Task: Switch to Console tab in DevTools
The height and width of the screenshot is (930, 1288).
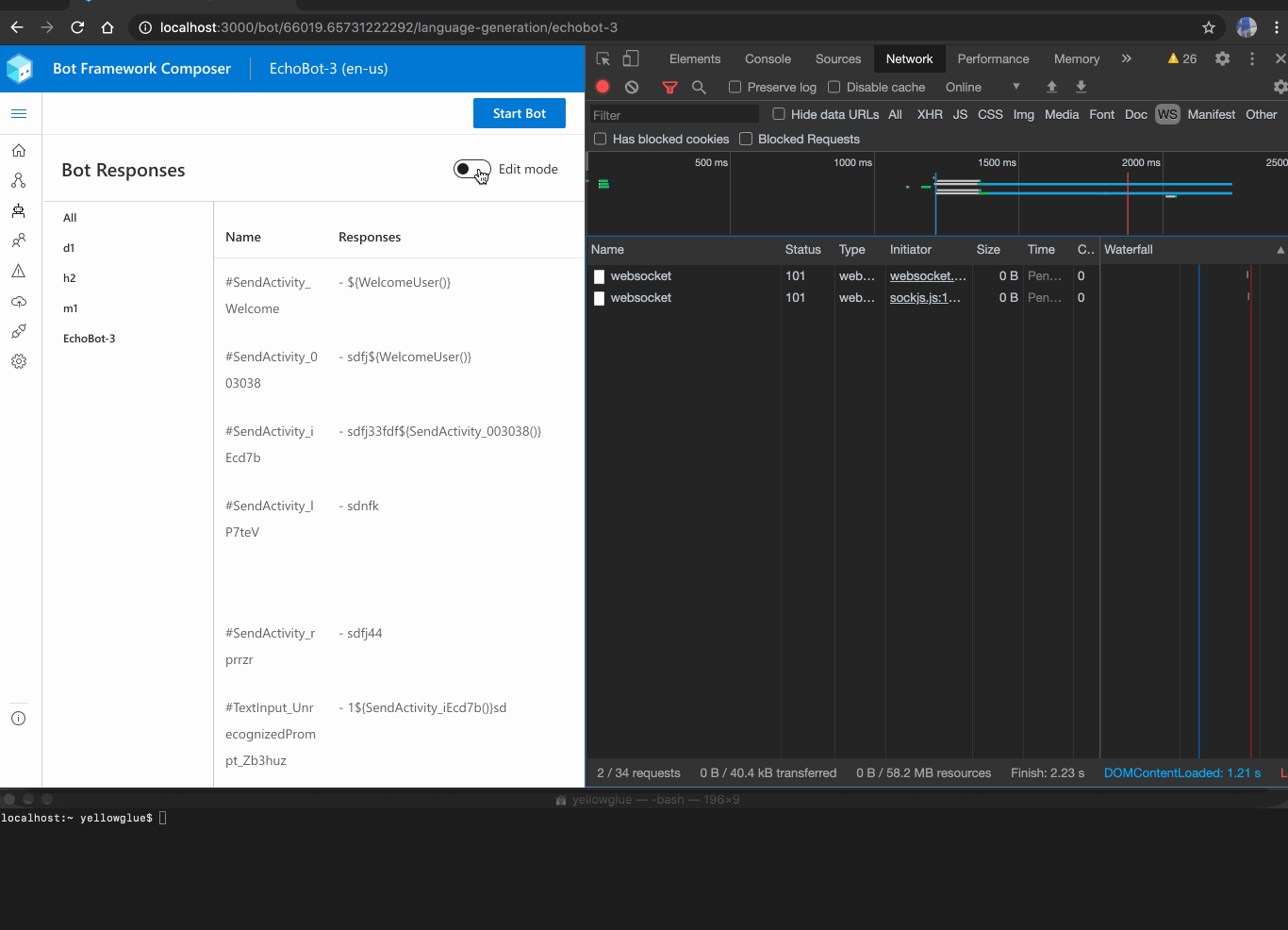Action: (768, 58)
